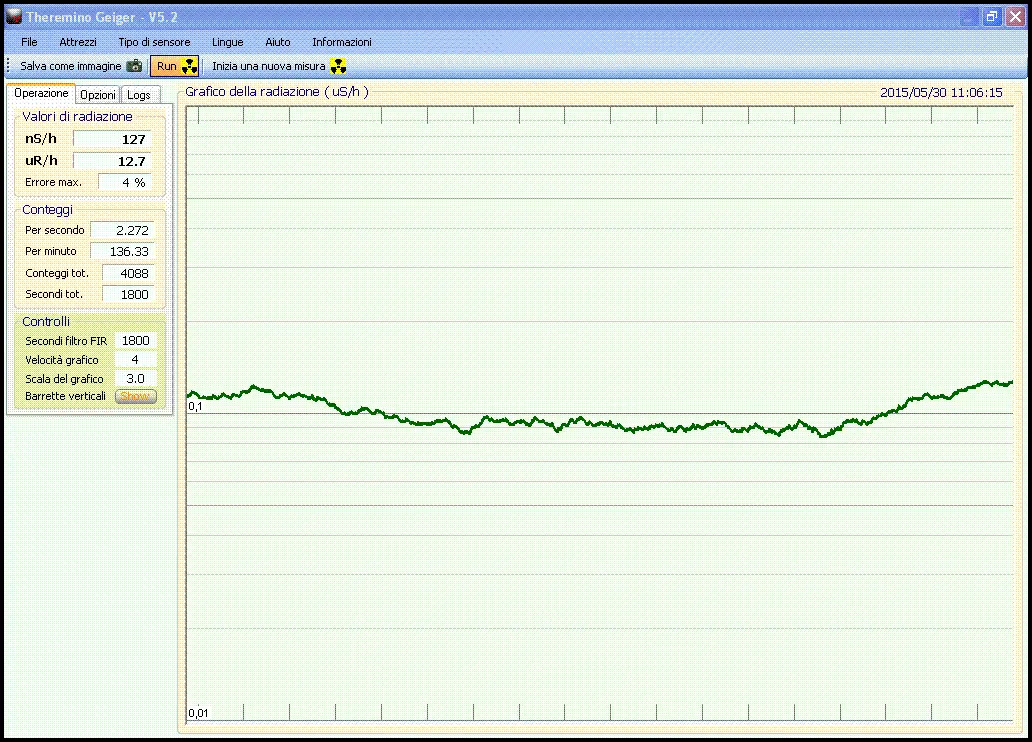Click the Inizia una nuova misura label
This screenshot has width=1032, height=742.
click(x=268, y=66)
